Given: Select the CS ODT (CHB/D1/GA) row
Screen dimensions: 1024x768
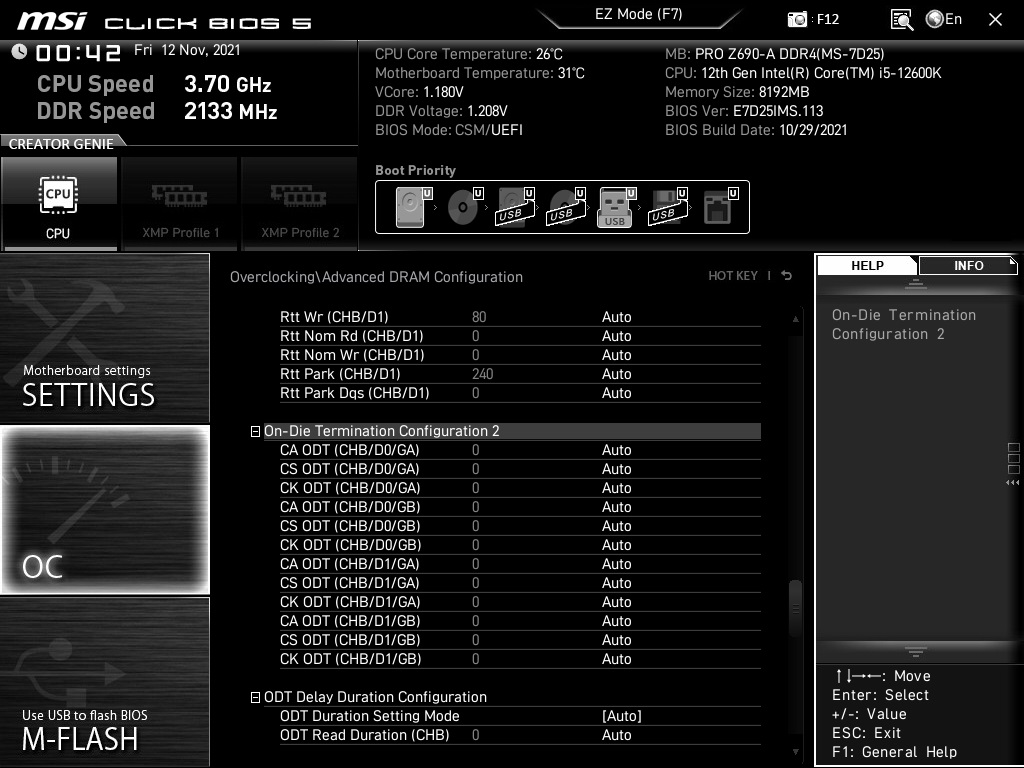Looking at the screenshot, I should coord(520,583).
